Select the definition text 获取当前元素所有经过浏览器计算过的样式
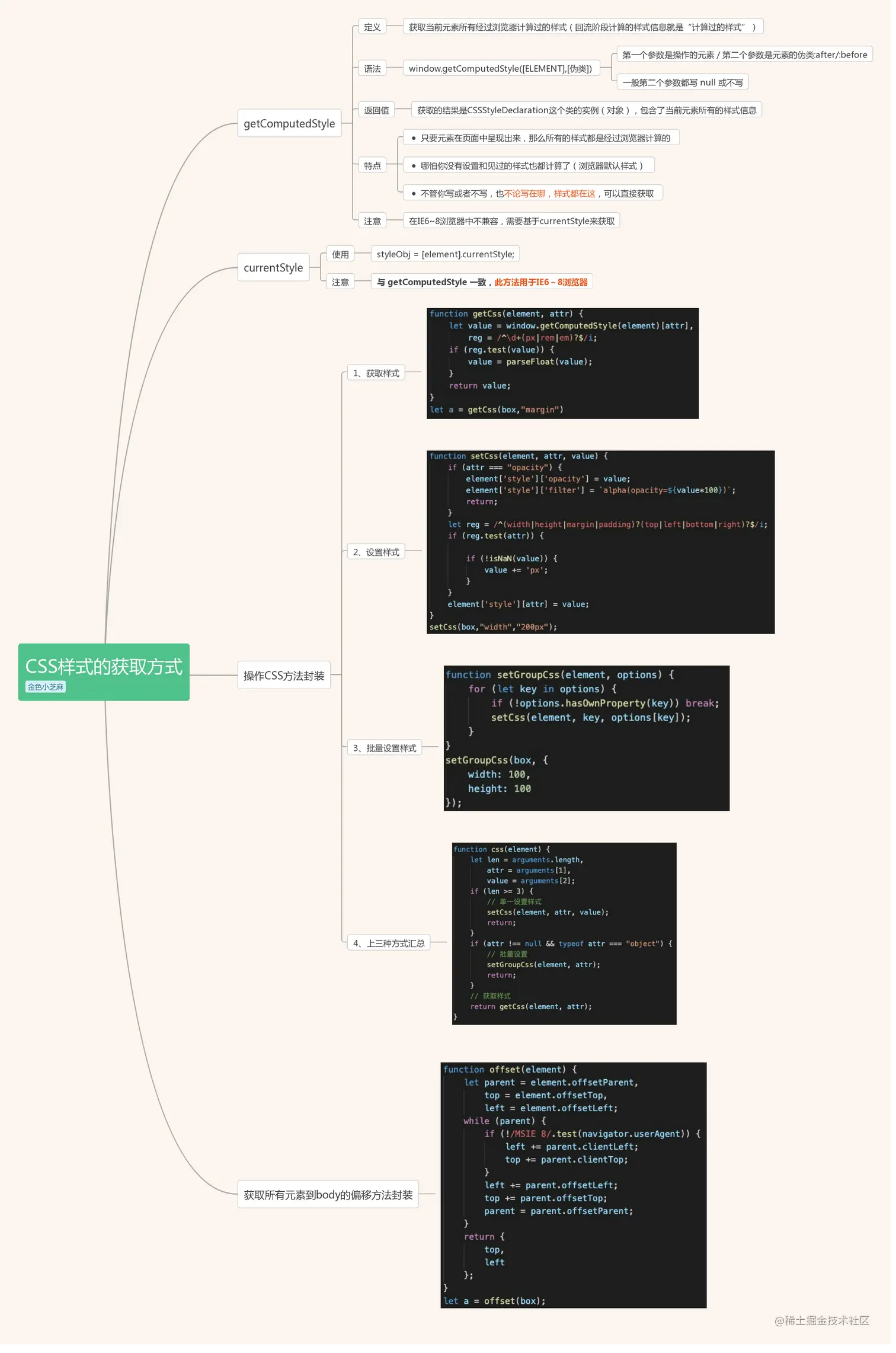The width and height of the screenshot is (896, 1353). [x=586, y=27]
